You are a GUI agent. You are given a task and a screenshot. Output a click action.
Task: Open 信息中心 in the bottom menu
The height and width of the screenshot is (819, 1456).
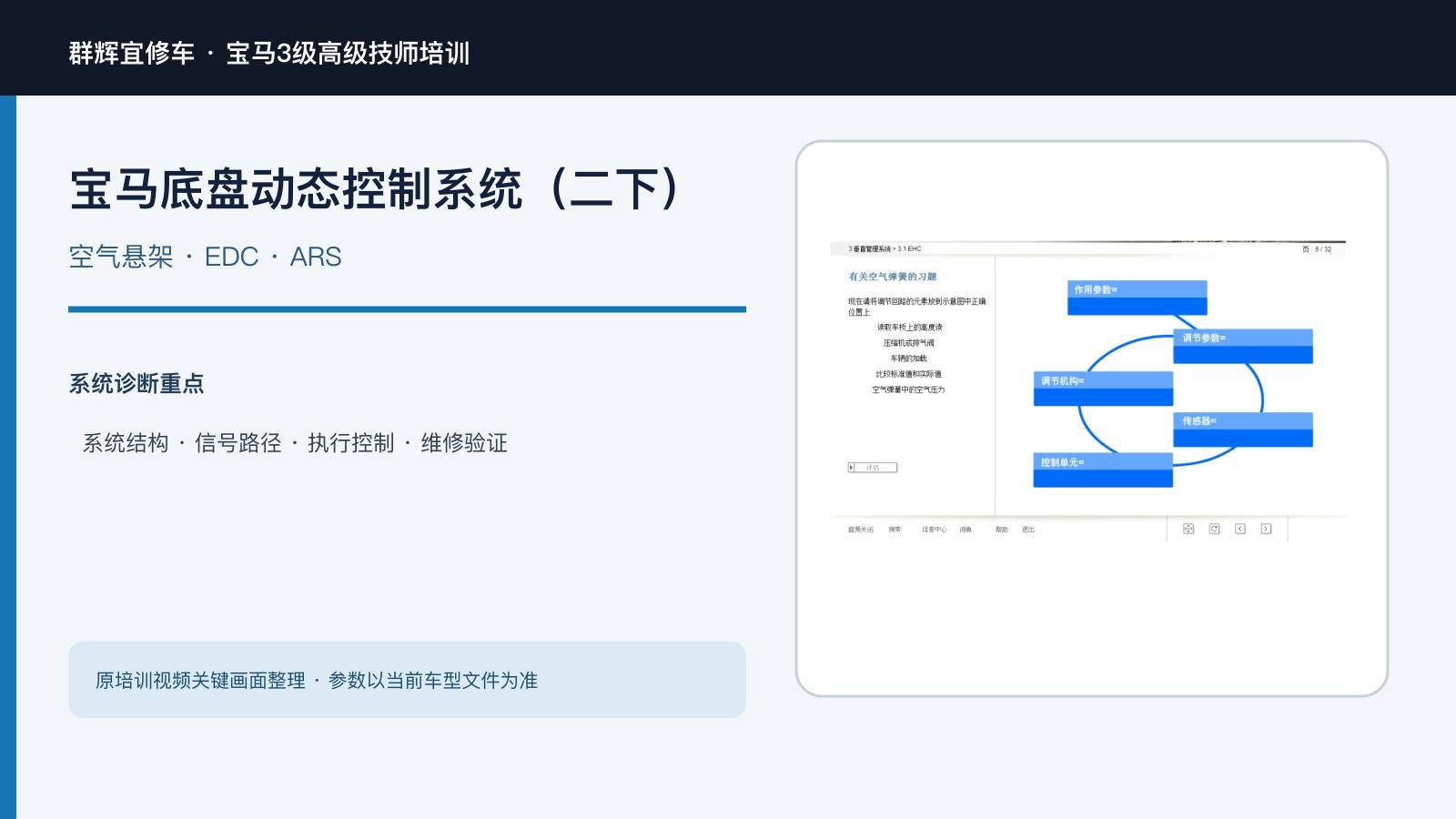coord(934,530)
